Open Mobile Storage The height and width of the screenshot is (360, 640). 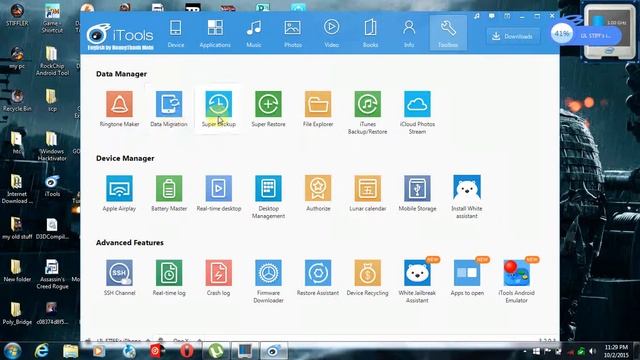tap(417, 189)
